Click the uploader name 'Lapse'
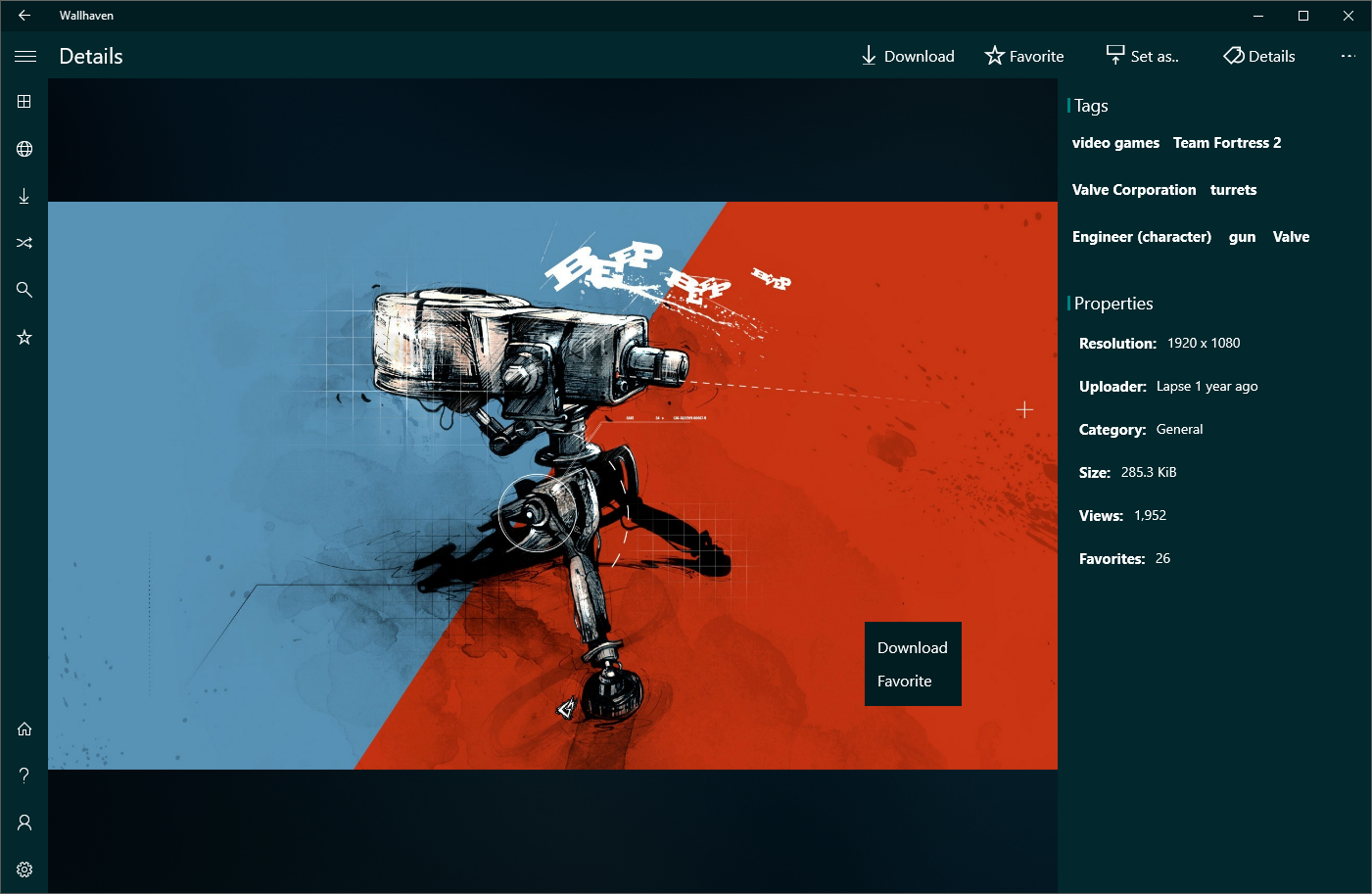 pyautogui.click(x=1173, y=386)
